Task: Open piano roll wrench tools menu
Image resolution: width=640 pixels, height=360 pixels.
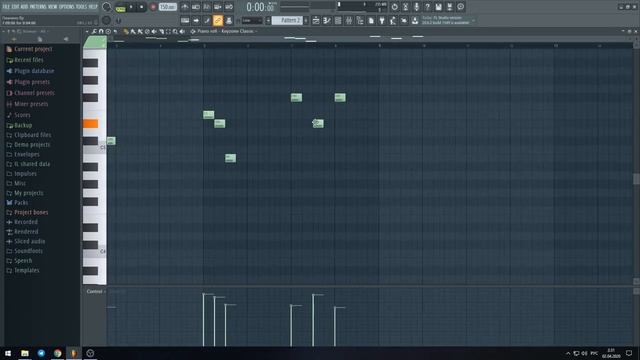Action: pyautogui.click(x=94, y=31)
